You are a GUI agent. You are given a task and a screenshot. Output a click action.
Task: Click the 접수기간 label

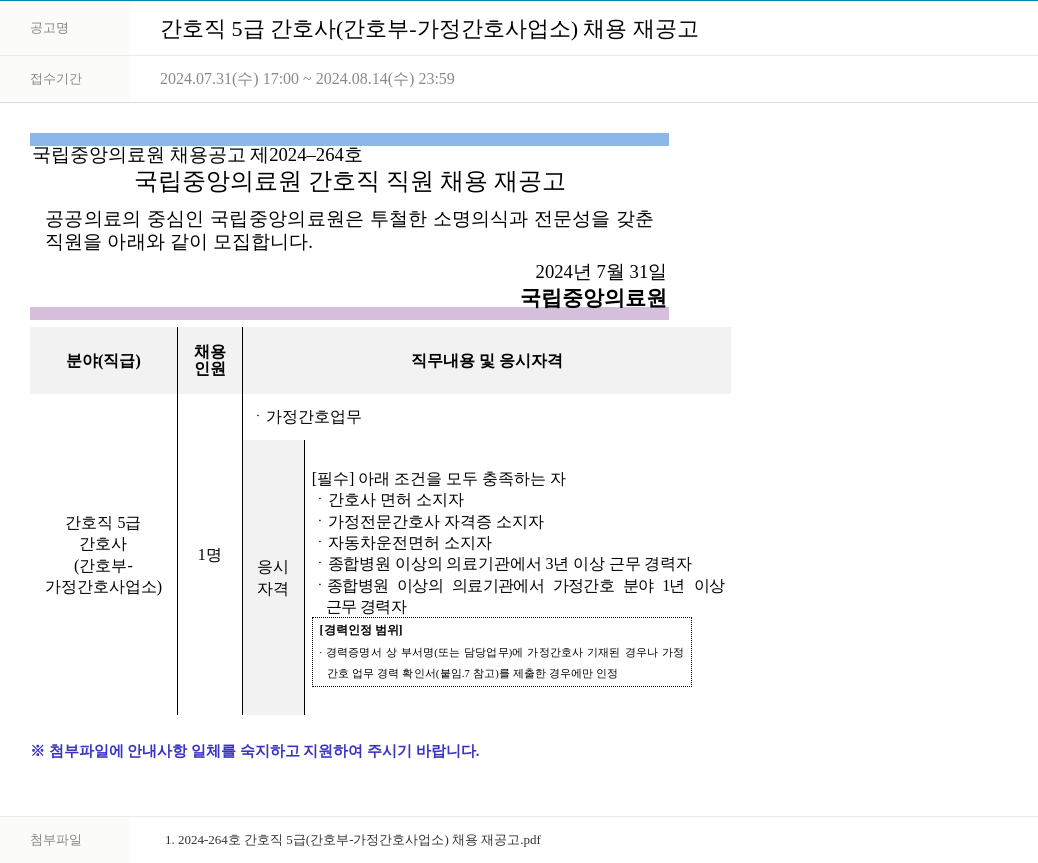pos(56,79)
